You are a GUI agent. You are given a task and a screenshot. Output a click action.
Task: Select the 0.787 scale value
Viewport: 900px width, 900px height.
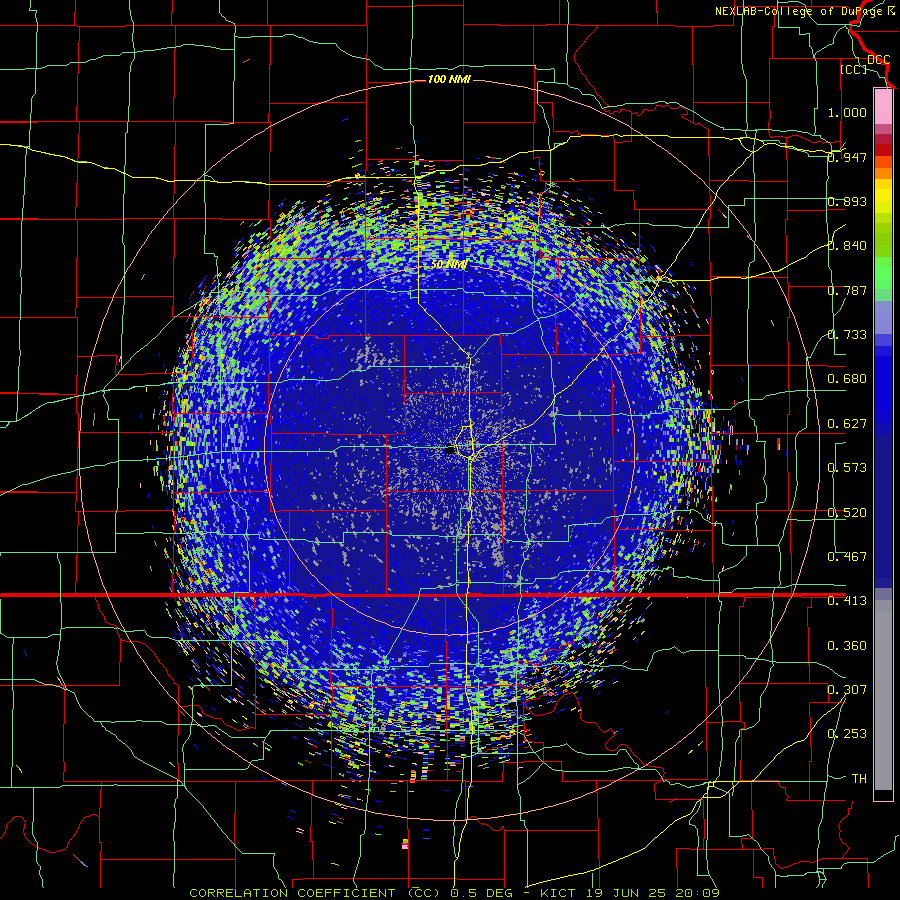(847, 290)
